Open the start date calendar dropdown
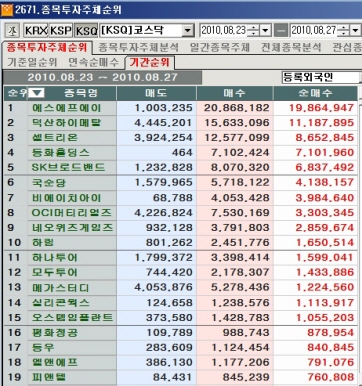Viewport: 362px width, 386px height. point(265,31)
